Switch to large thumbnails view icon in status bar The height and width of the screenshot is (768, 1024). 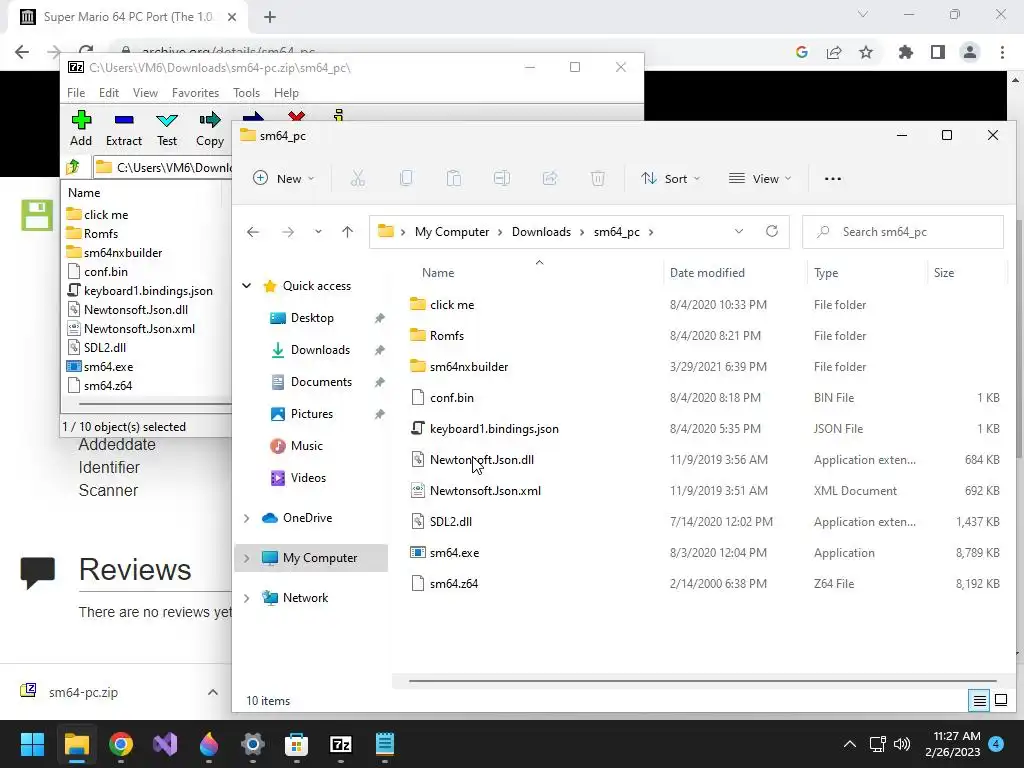click(1000, 701)
